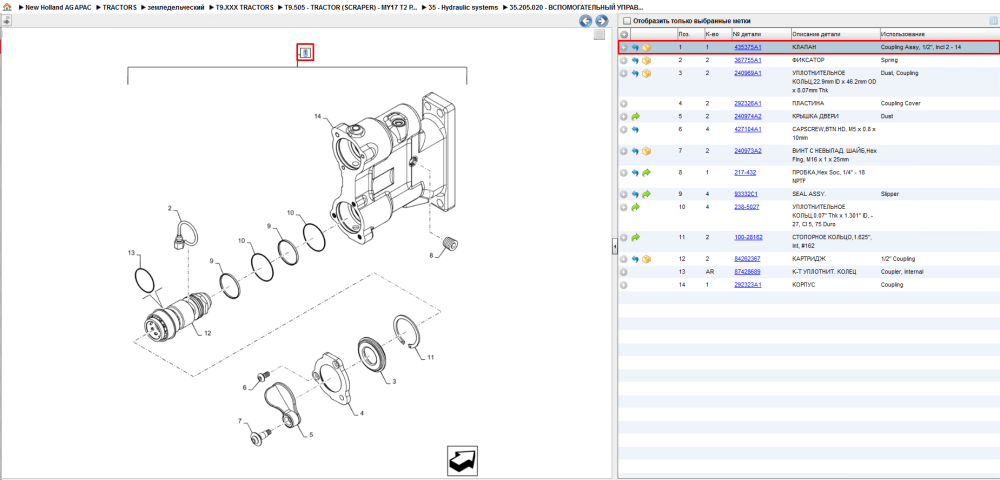
Task: Click blue arrow icon in ПРОБКА row
Action: point(635,172)
